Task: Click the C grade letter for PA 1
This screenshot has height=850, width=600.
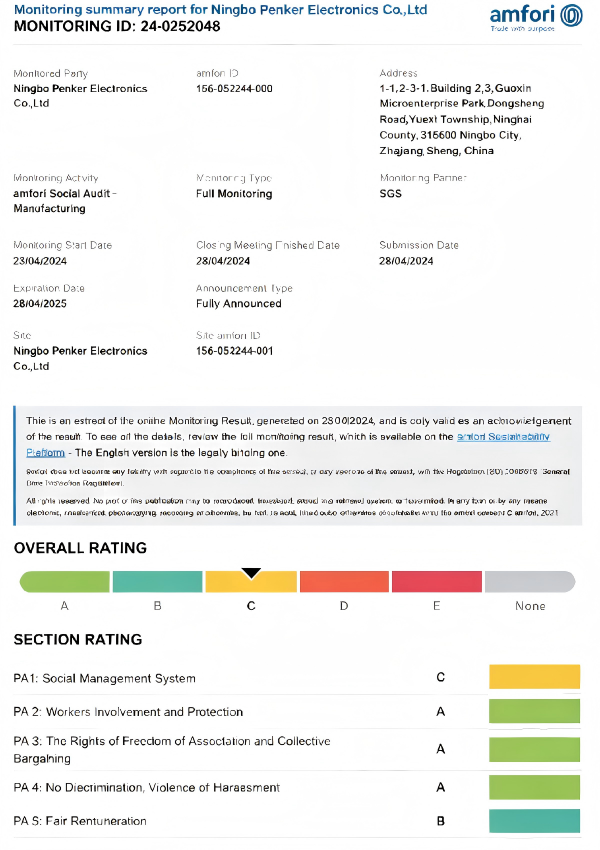Action: 441,677
